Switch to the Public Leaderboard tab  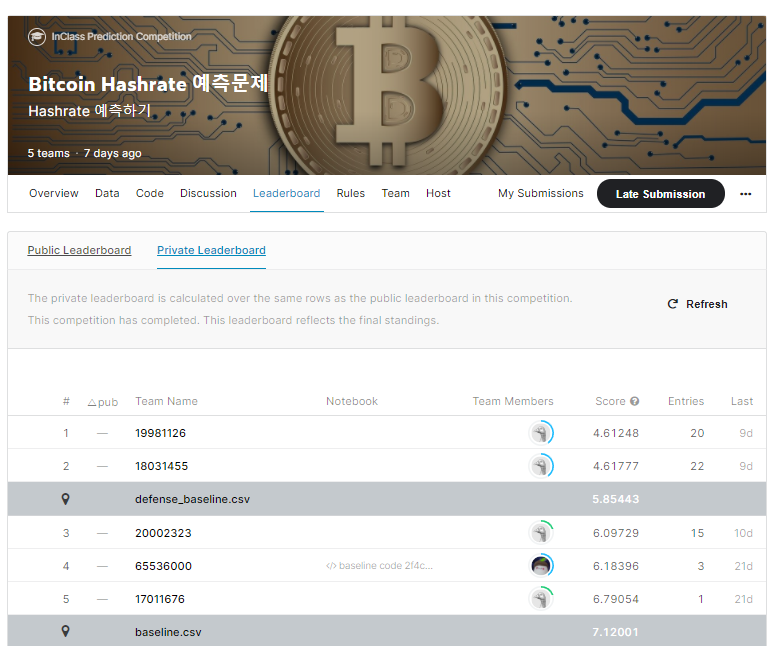(x=79, y=250)
